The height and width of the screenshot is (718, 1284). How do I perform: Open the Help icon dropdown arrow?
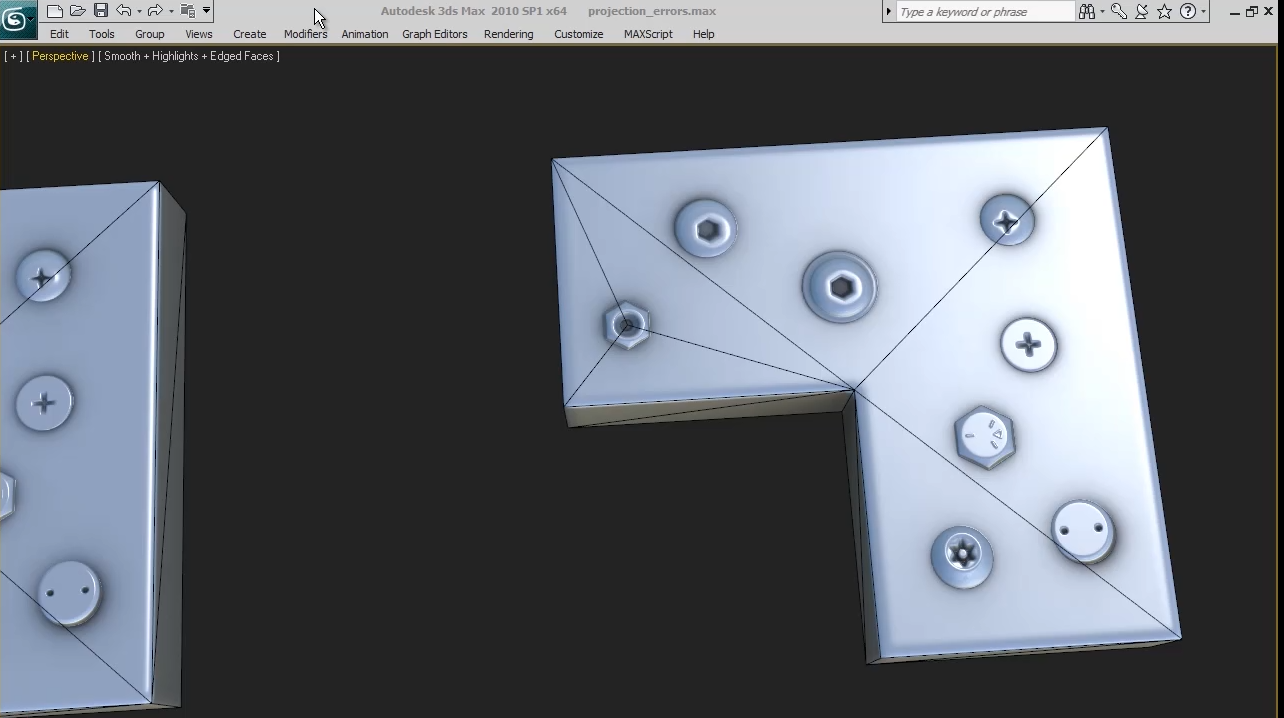(x=1203, y=12)
